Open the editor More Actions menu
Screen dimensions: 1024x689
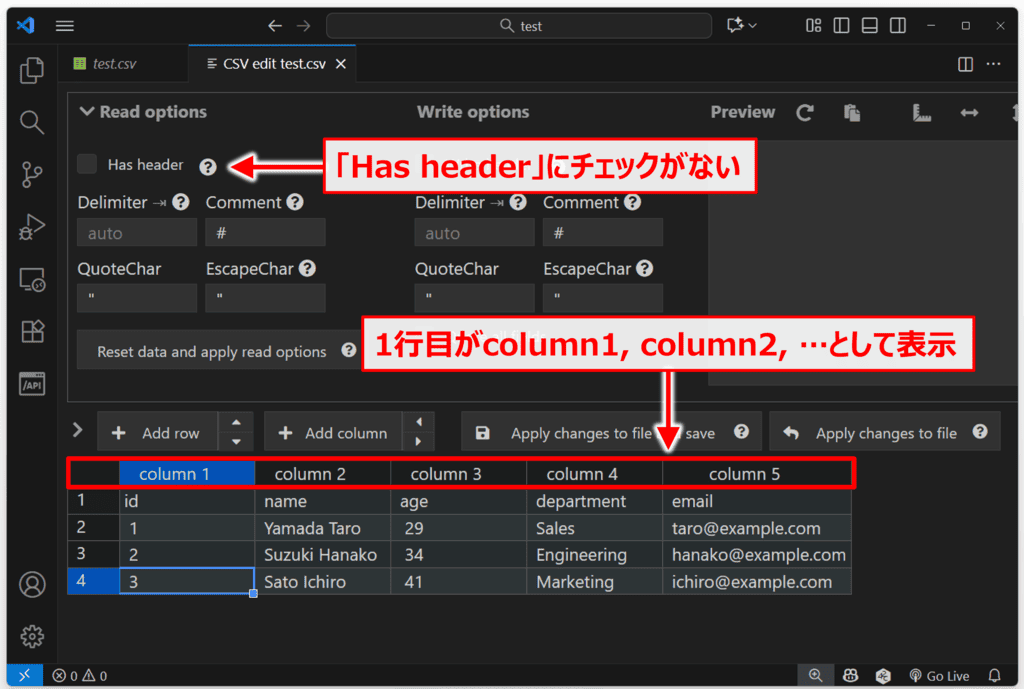pyautogui.click(x=993, y=64)
